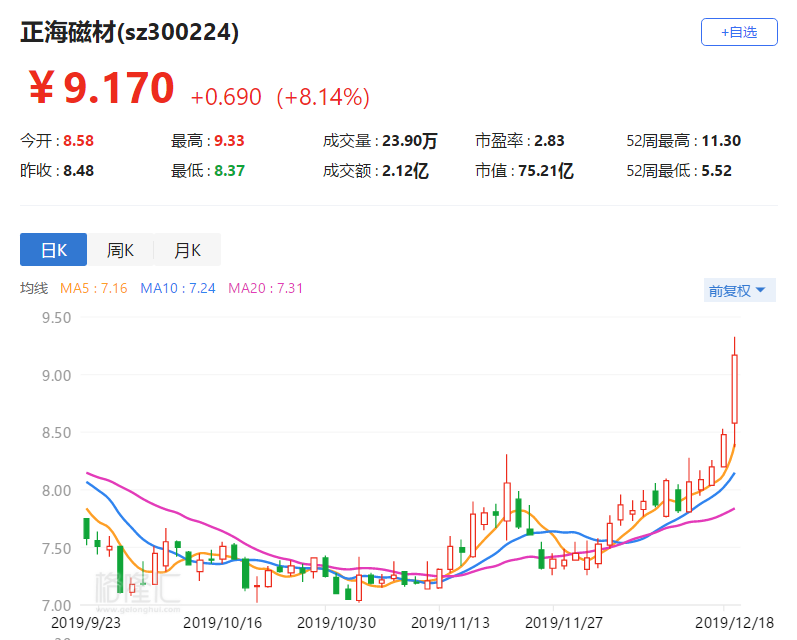
Task: Add stock to watchlist with +自选 button
Action: tap(739, 32)
